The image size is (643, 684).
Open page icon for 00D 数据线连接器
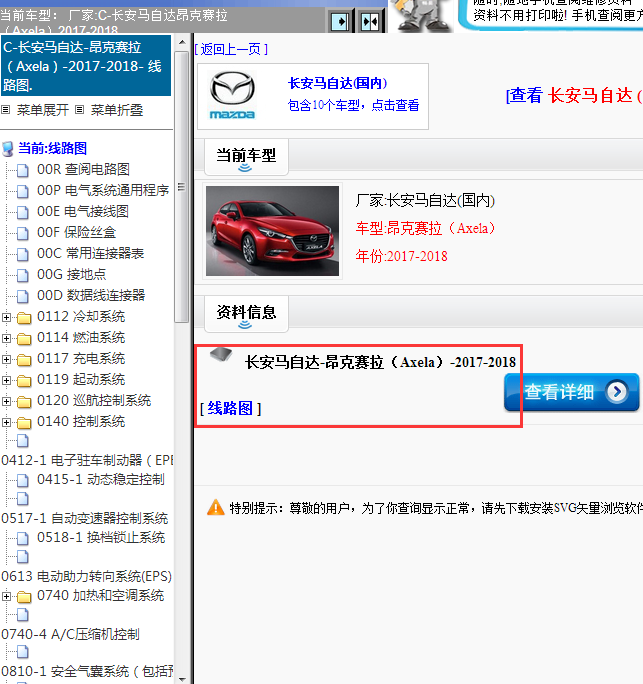[x=23, y=296]
